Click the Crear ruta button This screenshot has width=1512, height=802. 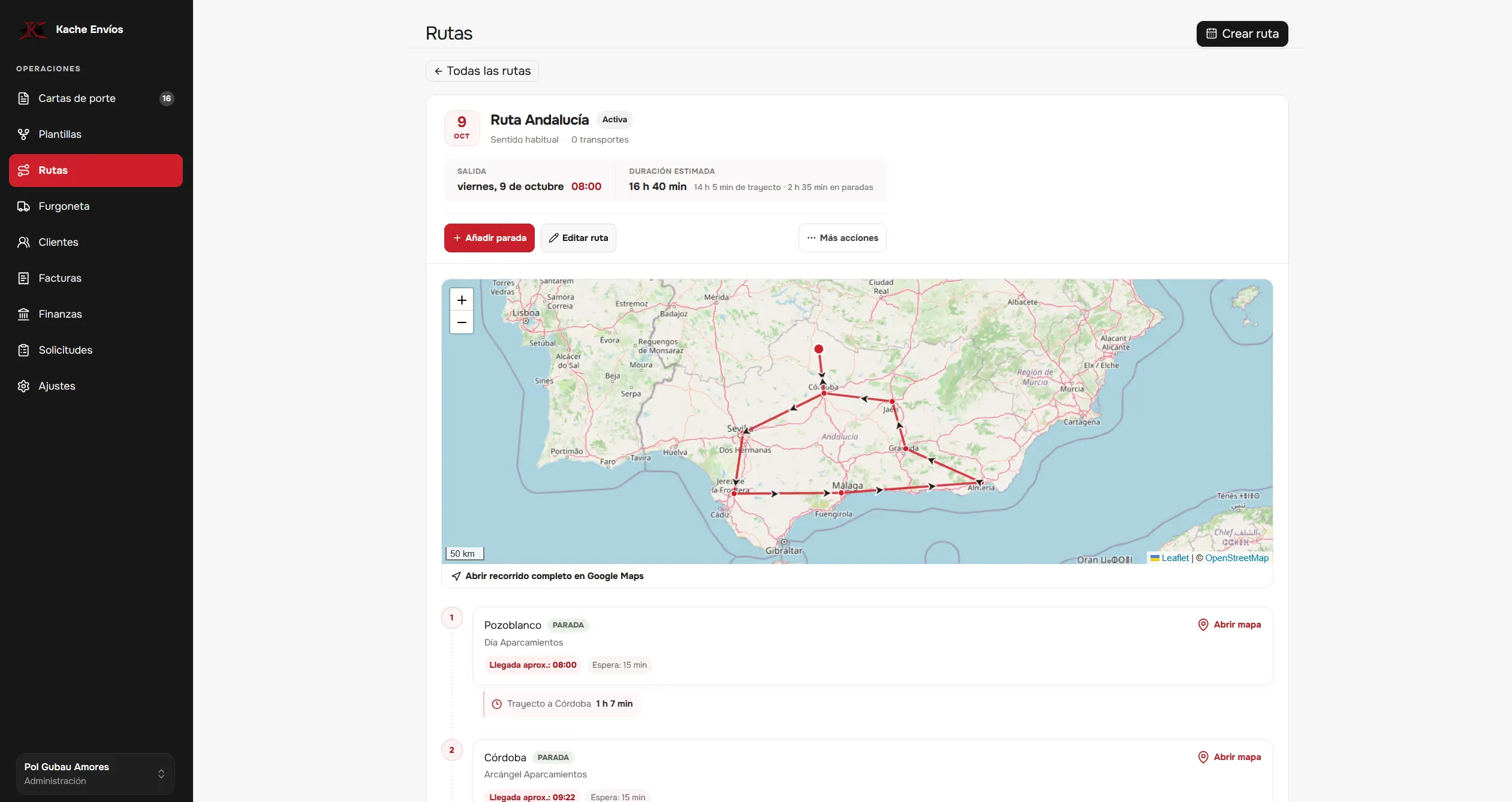[x=1242, y=34]
